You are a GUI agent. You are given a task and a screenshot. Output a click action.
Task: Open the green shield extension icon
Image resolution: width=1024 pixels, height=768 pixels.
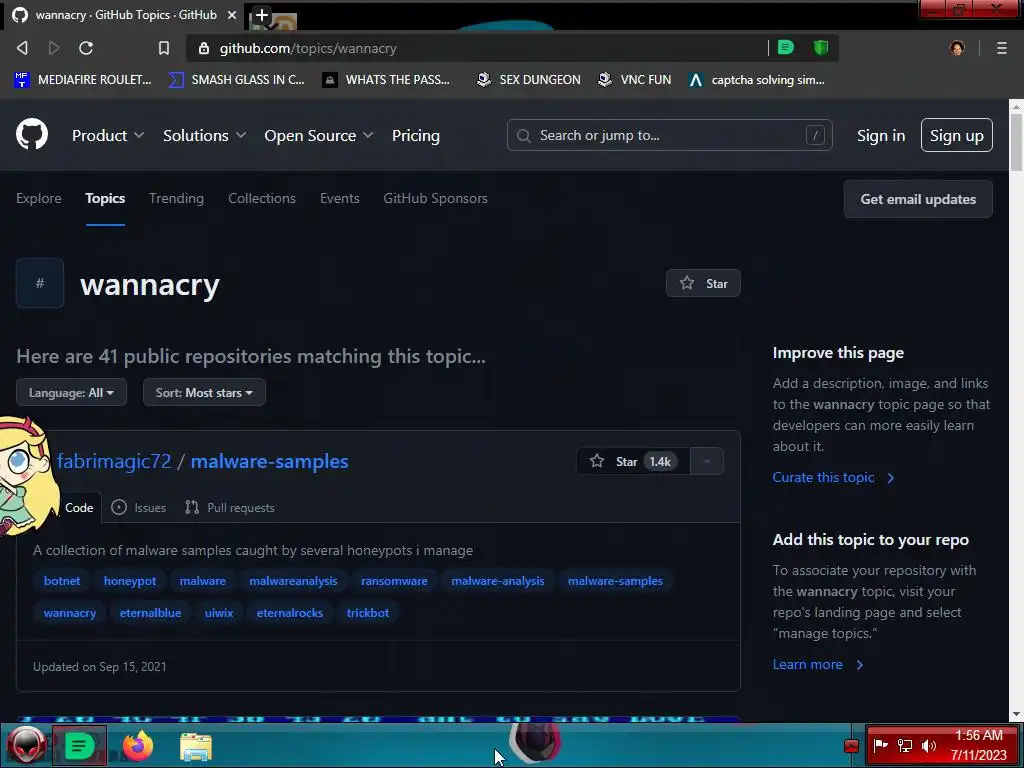tap(821, 47)
